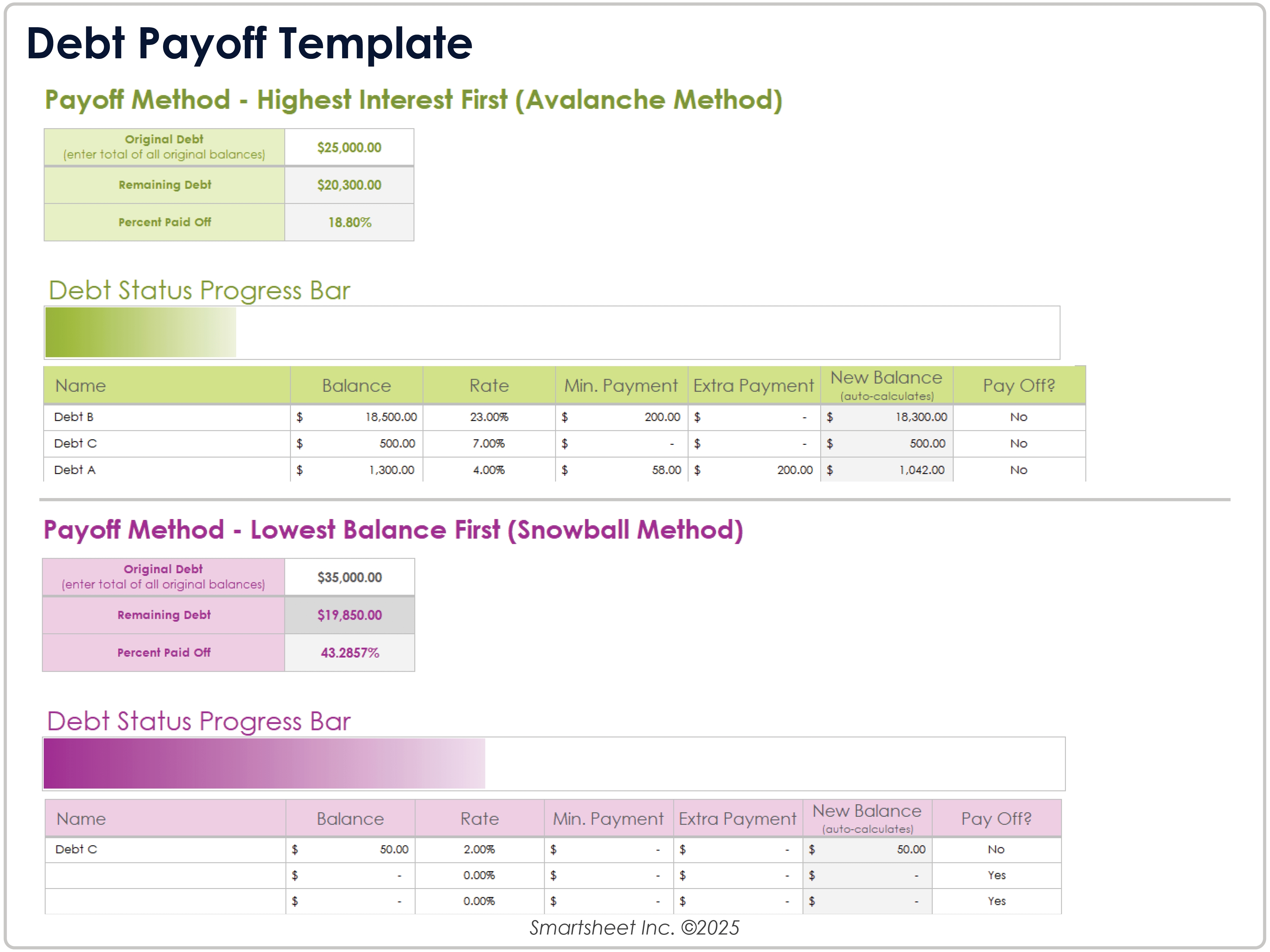
Task: Select Debt B's 23.00% rate cell
Action: point(489,418)
